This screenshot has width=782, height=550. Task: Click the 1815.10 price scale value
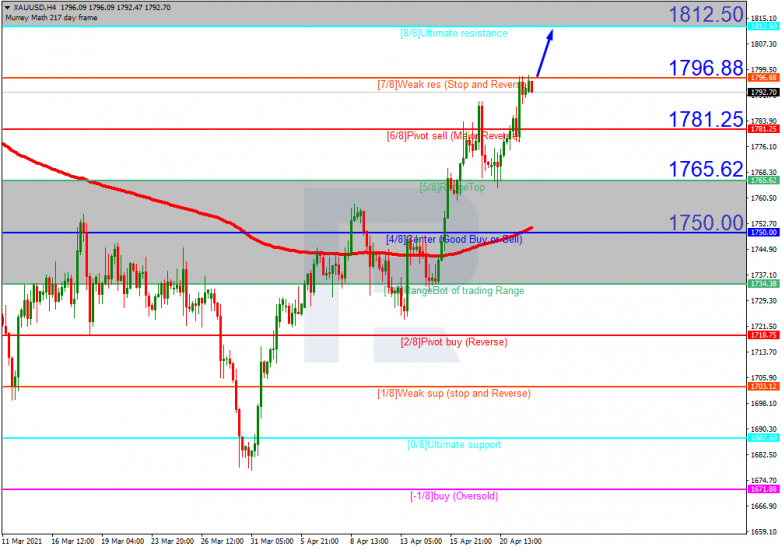pos(764,18)
